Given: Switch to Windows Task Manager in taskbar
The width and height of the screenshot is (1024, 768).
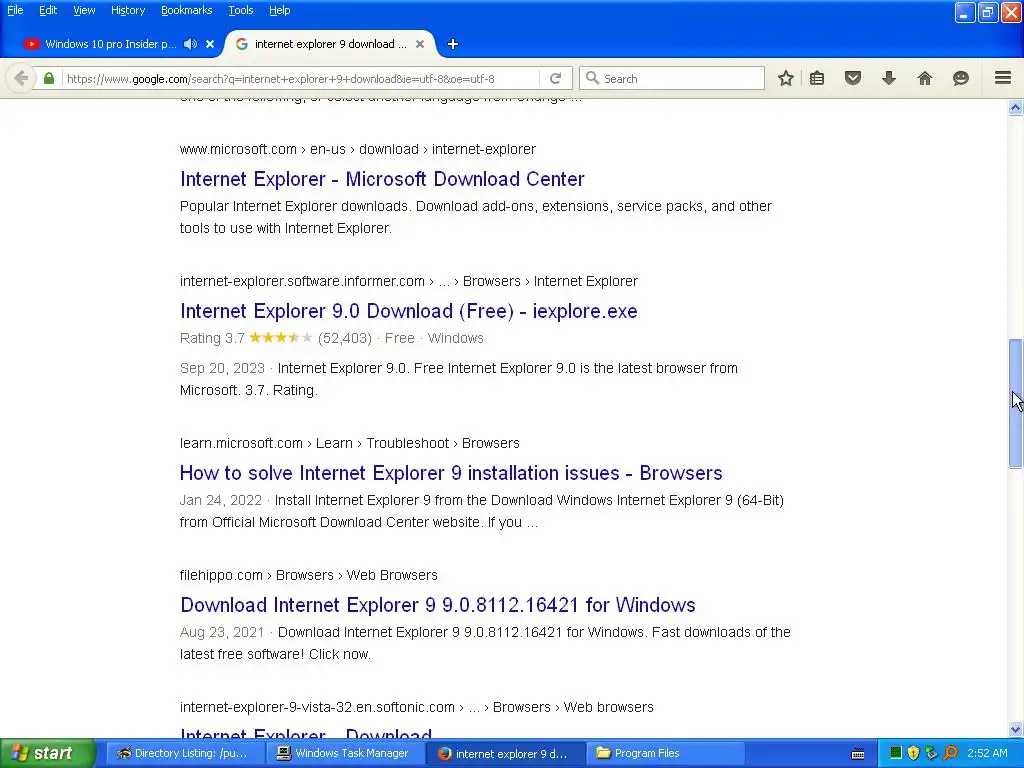Looking at the screenshot, I should [343, 753].
